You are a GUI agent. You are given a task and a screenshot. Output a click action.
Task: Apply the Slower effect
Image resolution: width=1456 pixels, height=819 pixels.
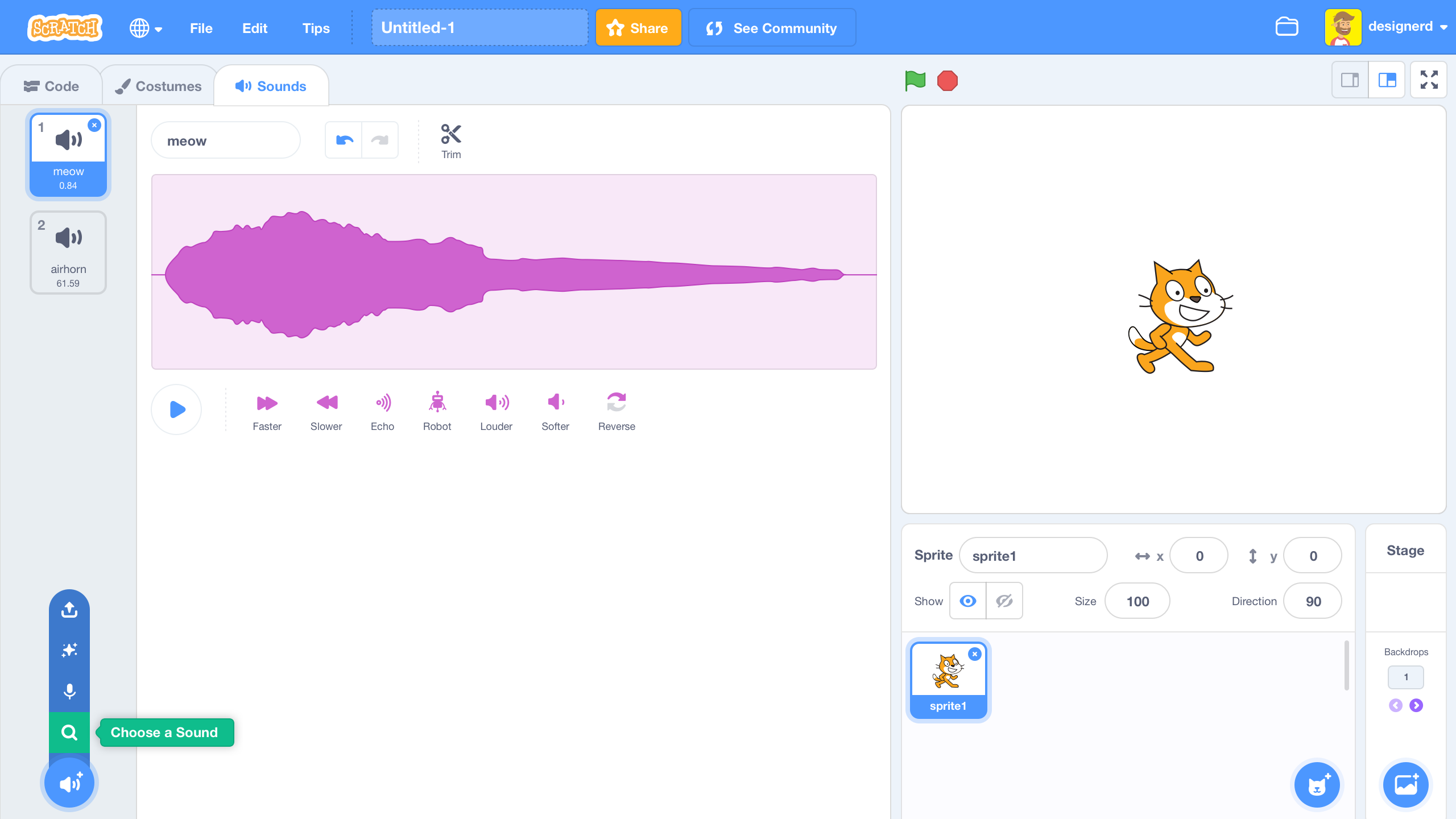click(325, 409)
